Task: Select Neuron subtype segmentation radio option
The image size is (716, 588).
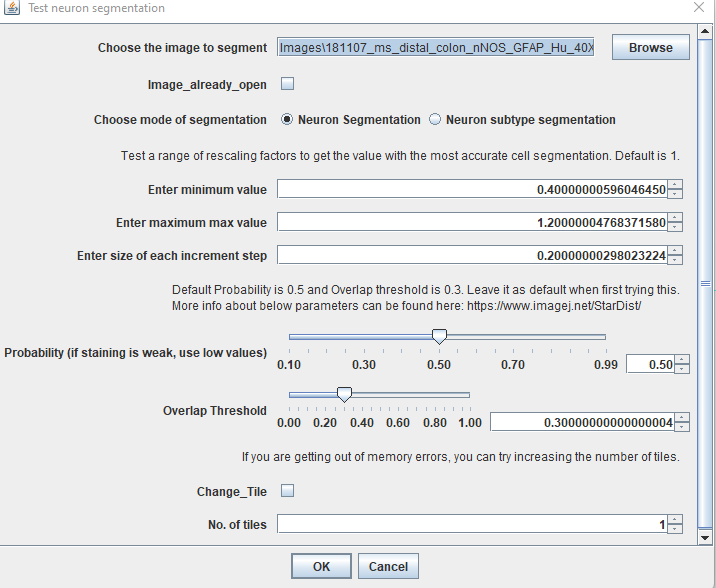Action: (435, 120)
